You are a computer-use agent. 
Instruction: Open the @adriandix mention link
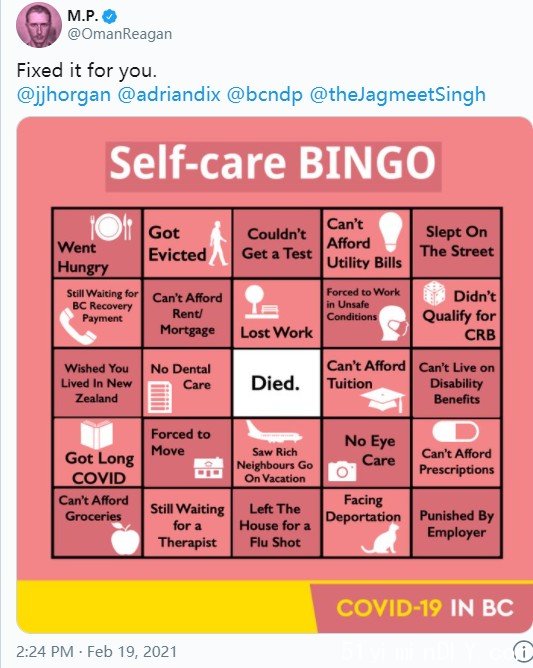169,94
